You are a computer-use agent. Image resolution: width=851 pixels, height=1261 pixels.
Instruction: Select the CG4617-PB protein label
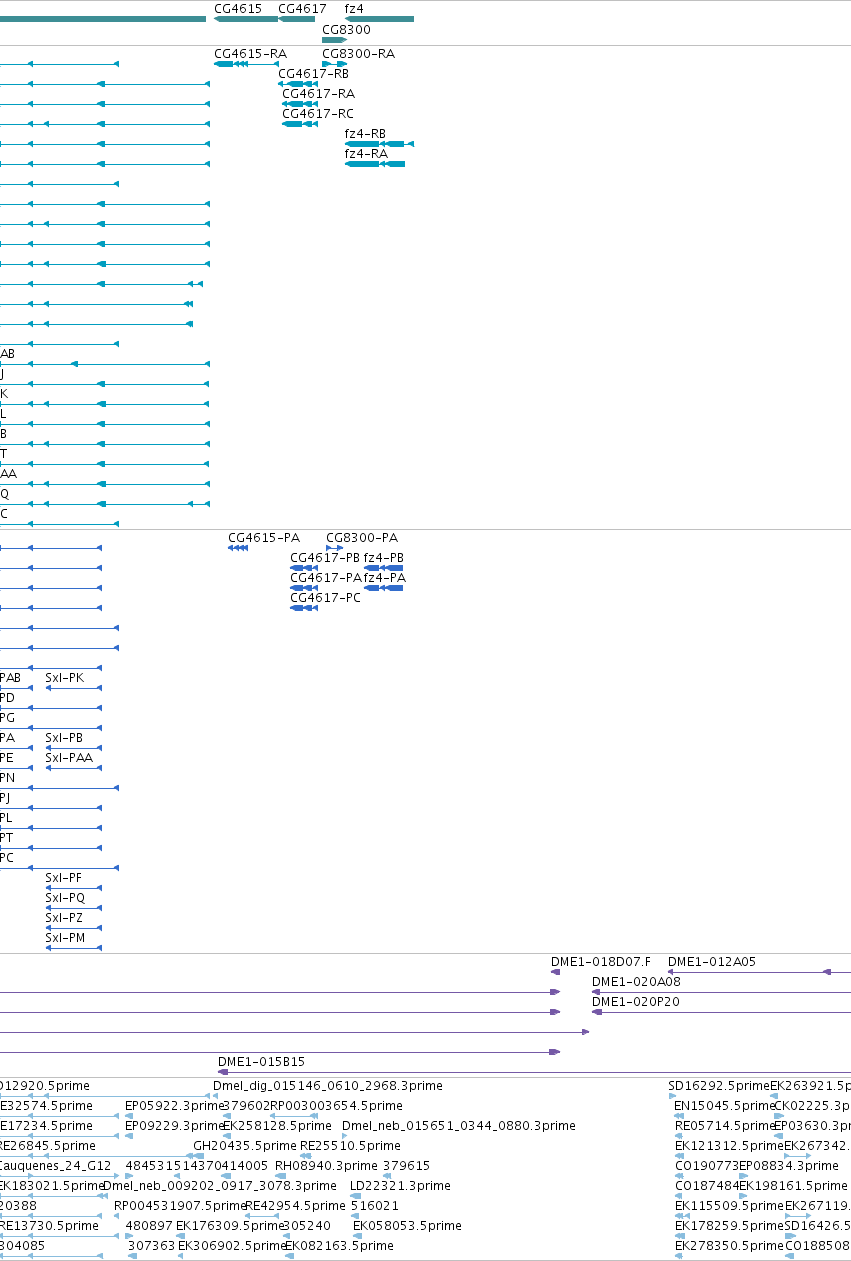[325, 558]
